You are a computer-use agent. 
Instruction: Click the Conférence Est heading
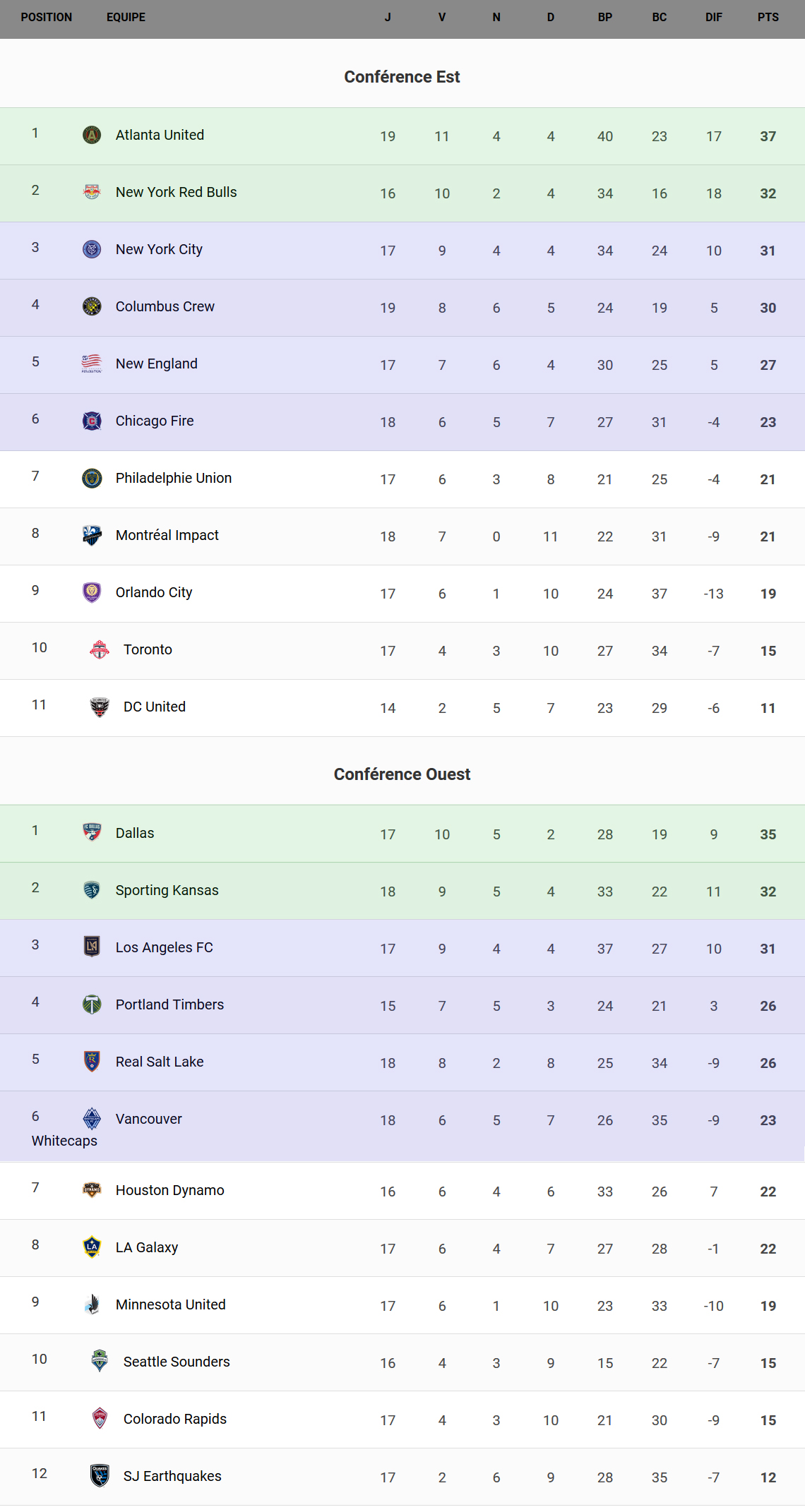[402, 77]
